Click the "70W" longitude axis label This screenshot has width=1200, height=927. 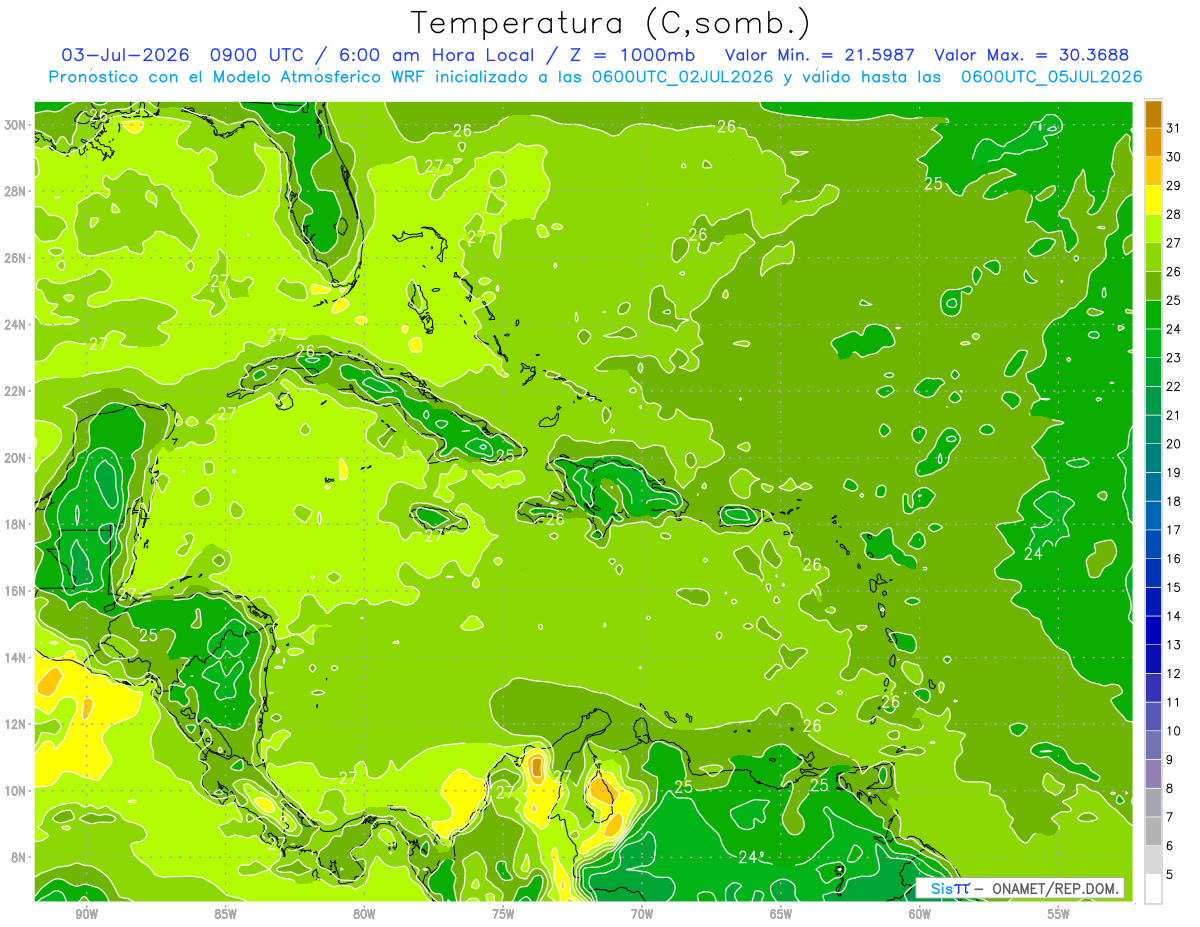coord(642,914)
